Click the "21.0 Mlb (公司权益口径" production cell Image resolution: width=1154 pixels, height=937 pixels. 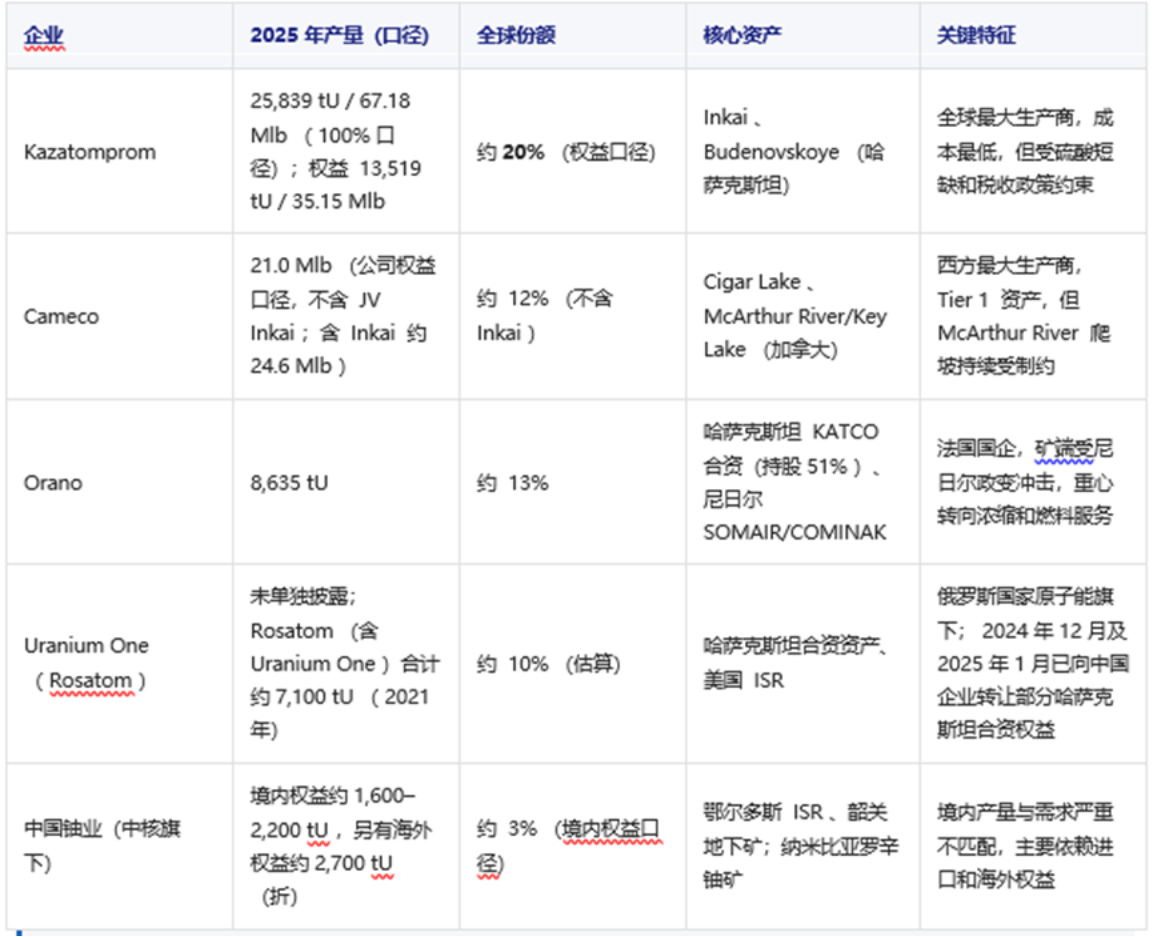346,317
